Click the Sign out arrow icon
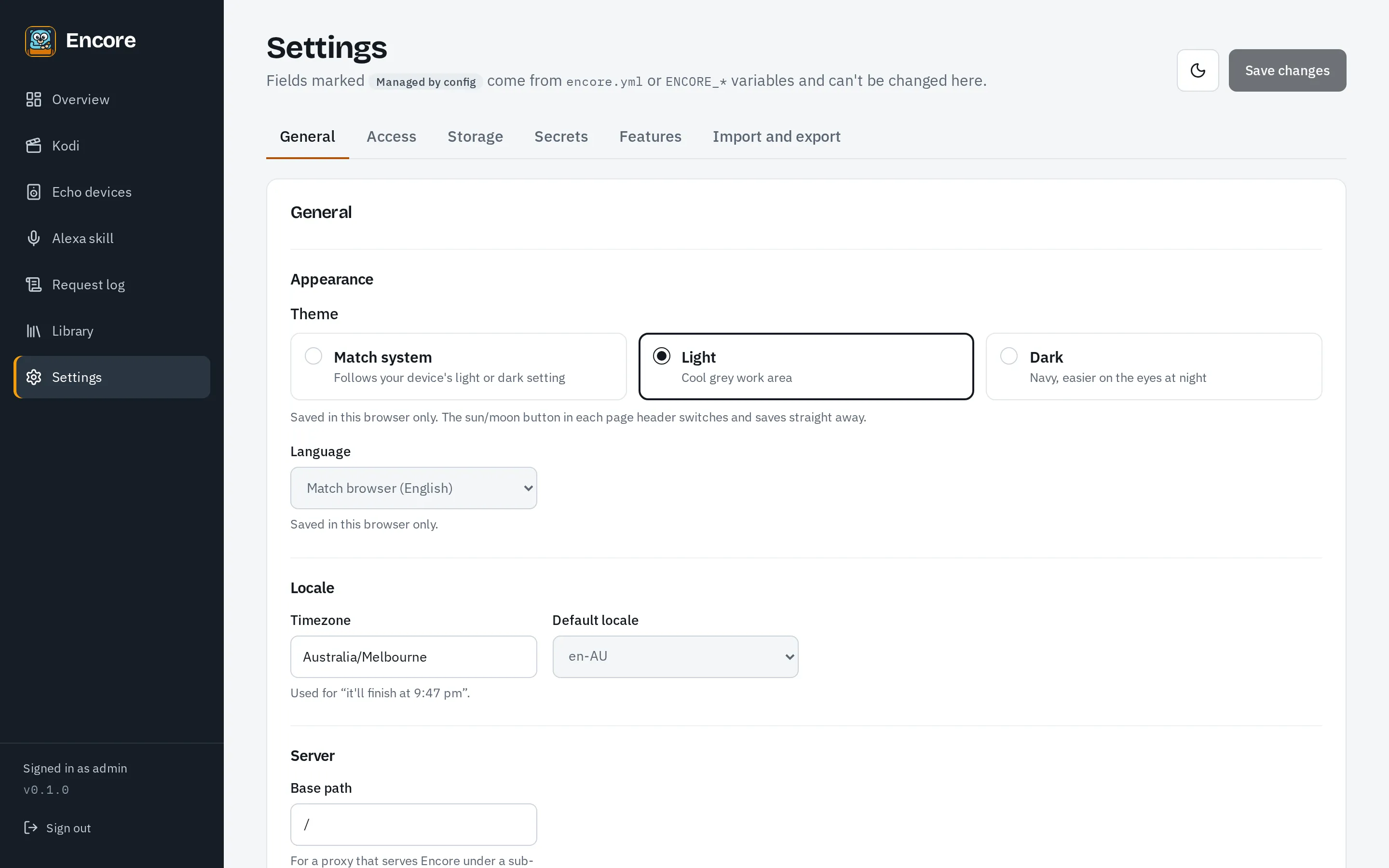1389x868 pixels. click(30, 827)
